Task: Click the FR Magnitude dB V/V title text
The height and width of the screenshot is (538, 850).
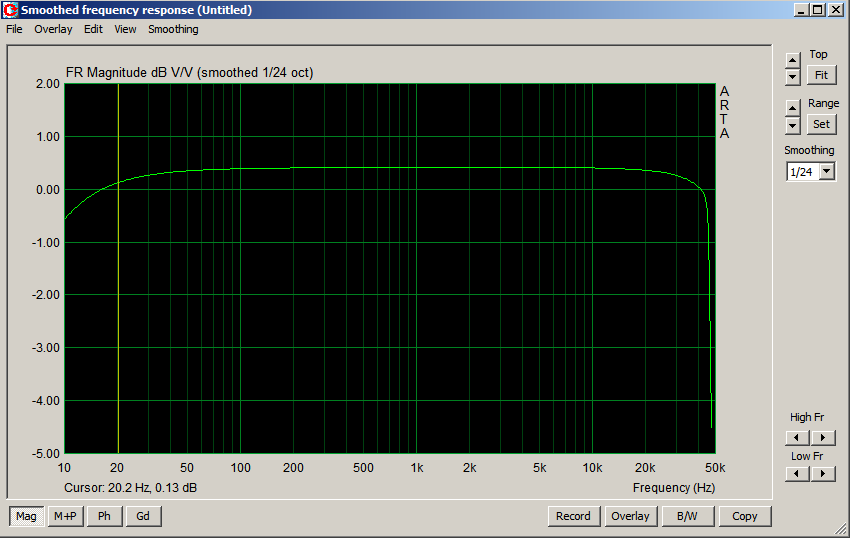Action: (x=189, y=73)
